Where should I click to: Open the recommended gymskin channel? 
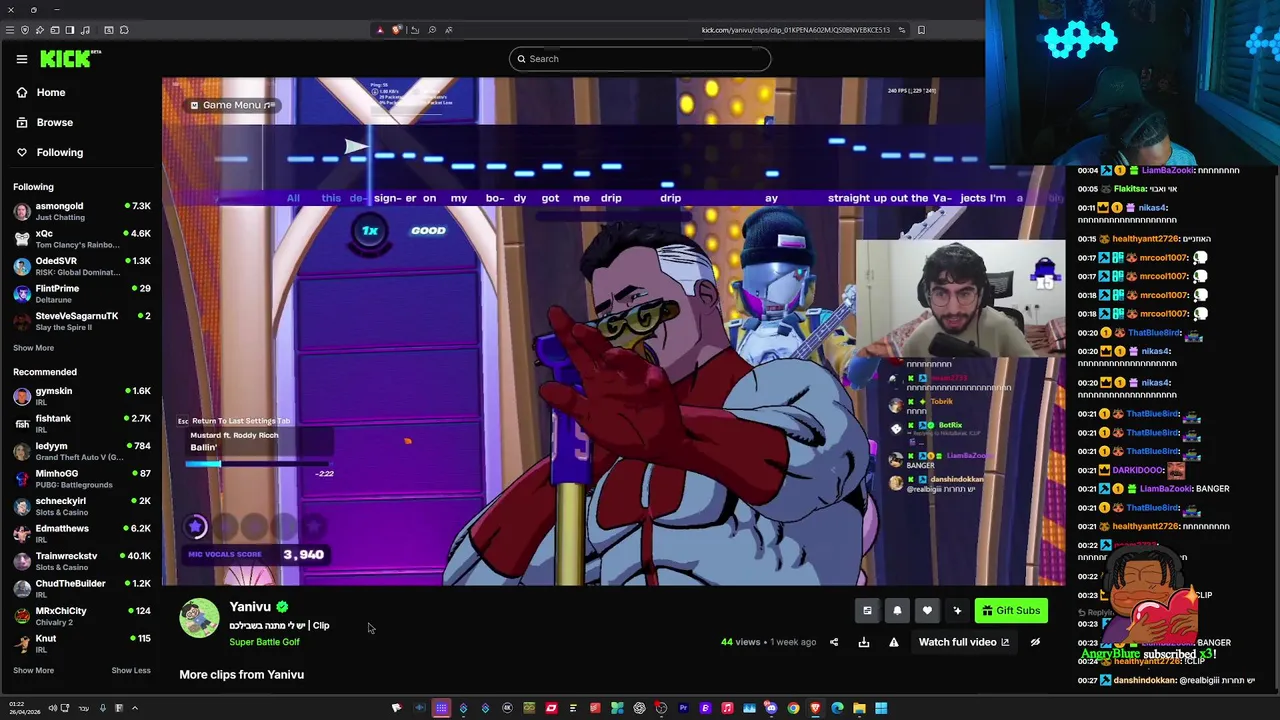coord(80,396)
